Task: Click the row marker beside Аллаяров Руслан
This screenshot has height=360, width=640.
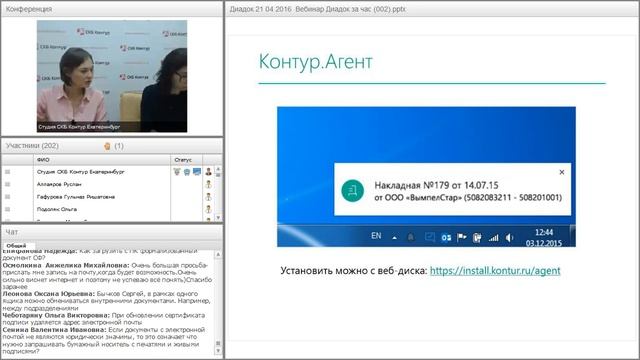Action: click(x=7, y=184)
